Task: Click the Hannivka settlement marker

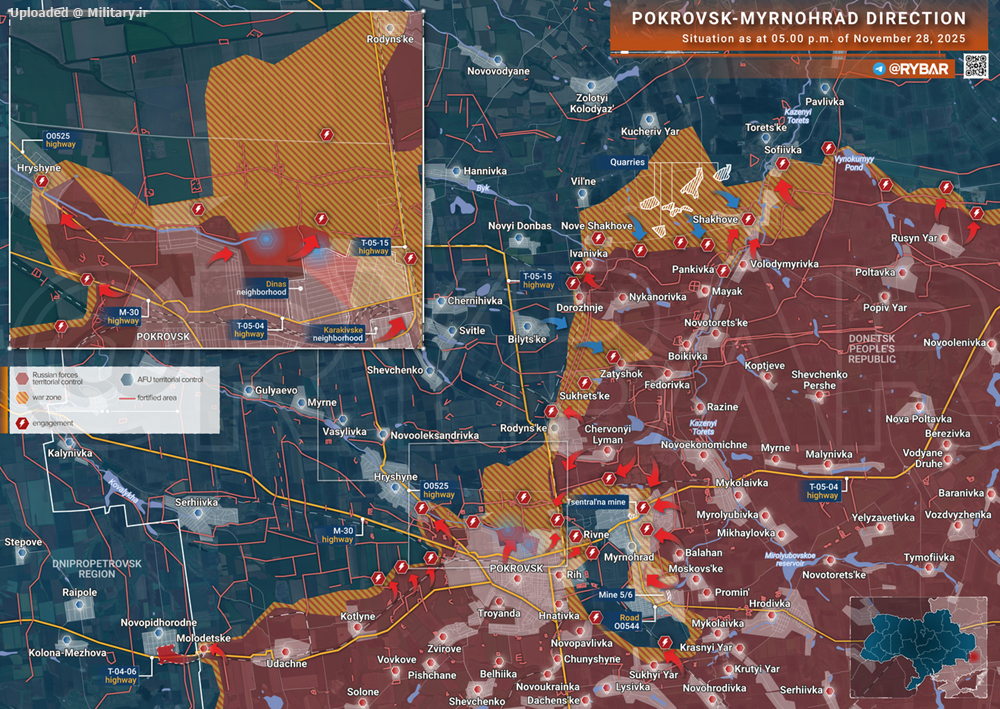Action: pyautogui.click(x=456, y=172)
